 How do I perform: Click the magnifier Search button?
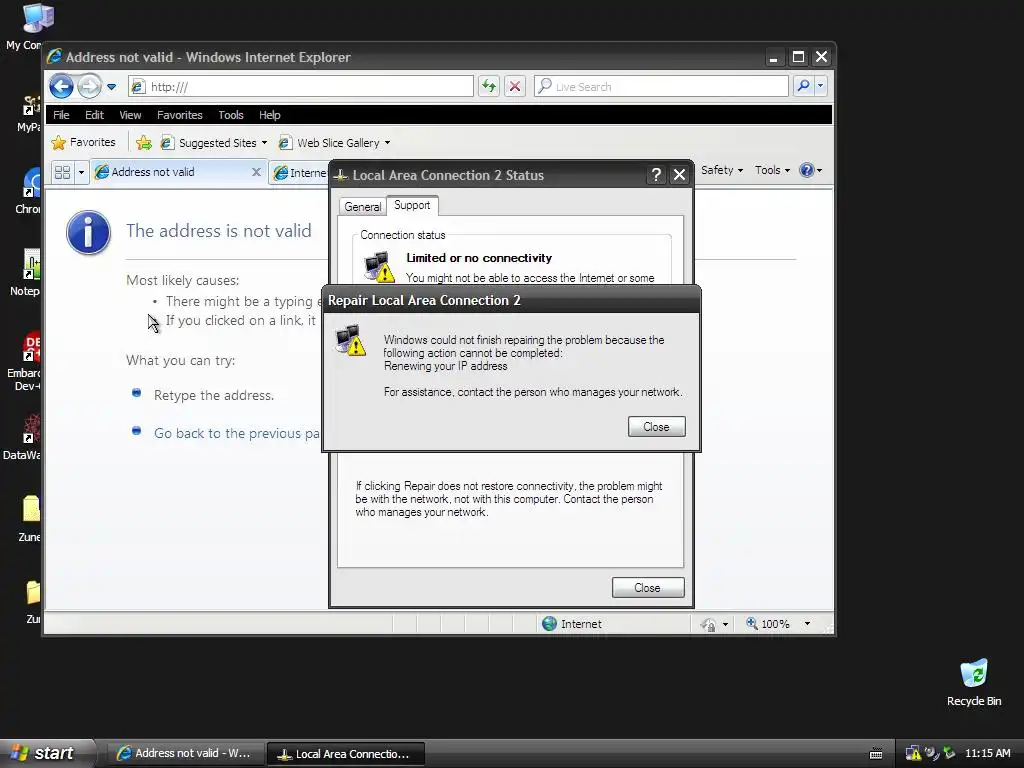click(803, 86)
